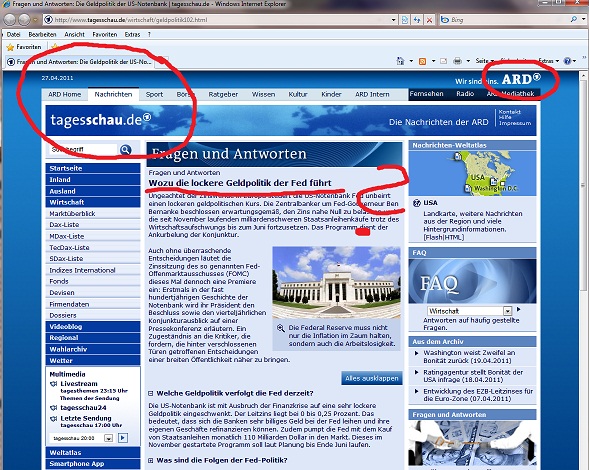Open 'Washington weist Zweifel an Bonität zurück' article
The width and height of the screenshot is (589, 470).
[469, 357]
